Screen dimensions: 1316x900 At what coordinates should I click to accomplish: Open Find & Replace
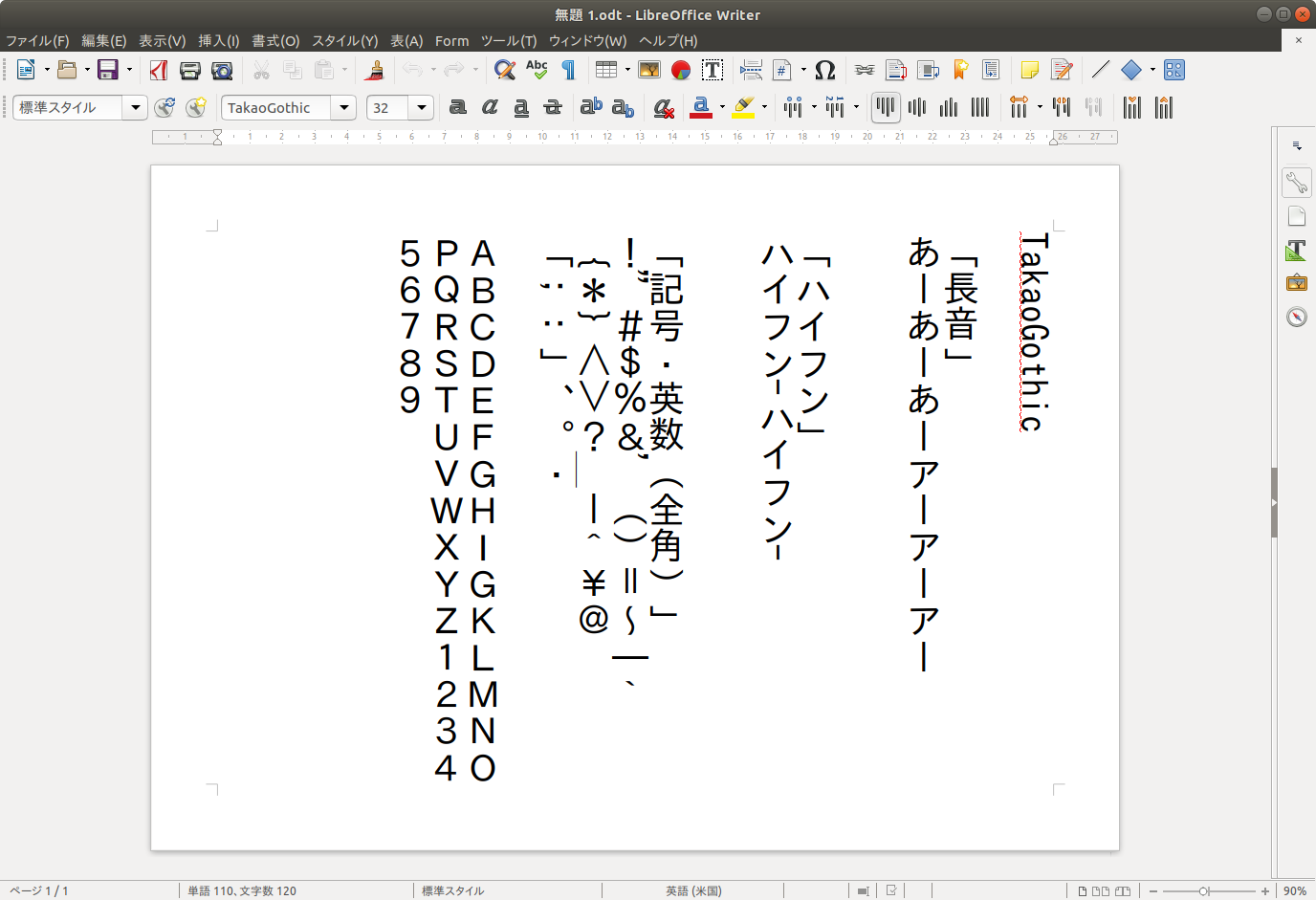click(x=505, y=70)
